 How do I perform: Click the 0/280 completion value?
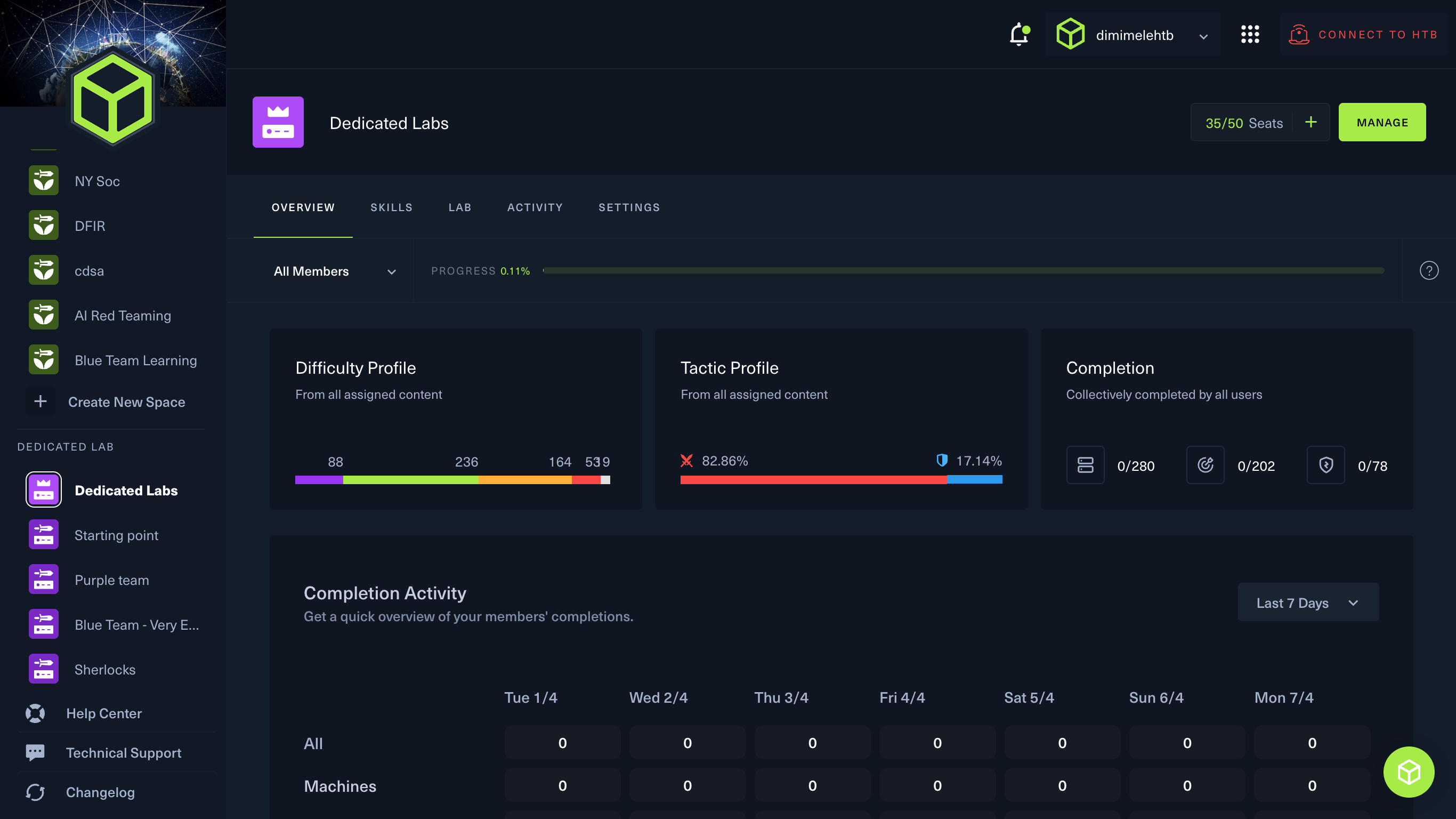pyautogui.click(x=1136, y=466)
